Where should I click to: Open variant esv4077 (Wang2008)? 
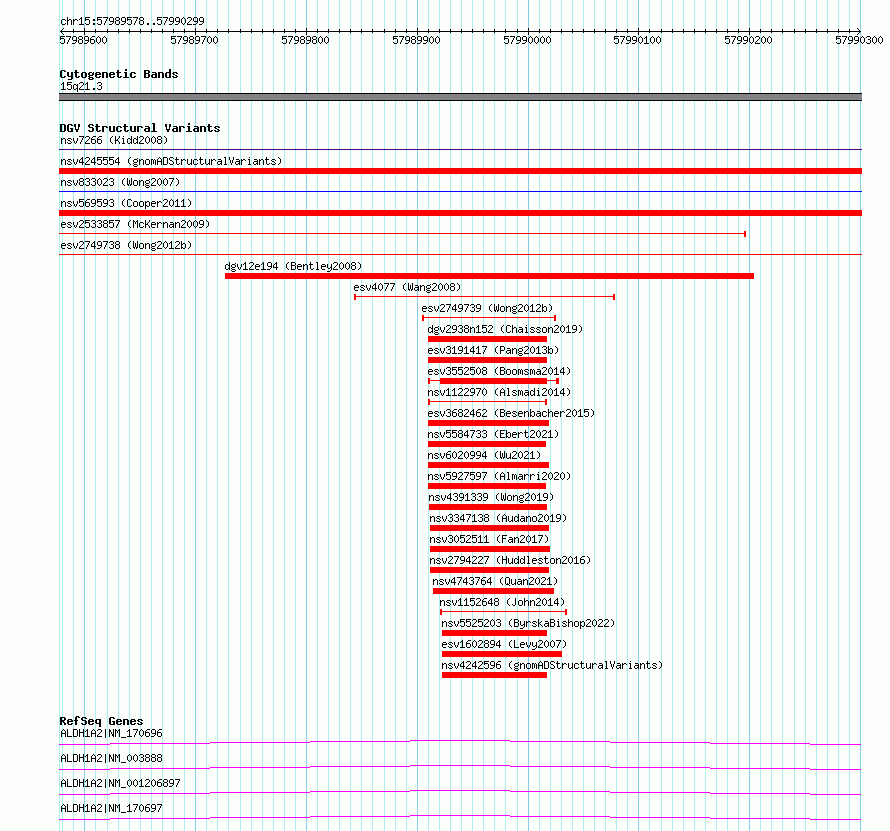(407, 287)
